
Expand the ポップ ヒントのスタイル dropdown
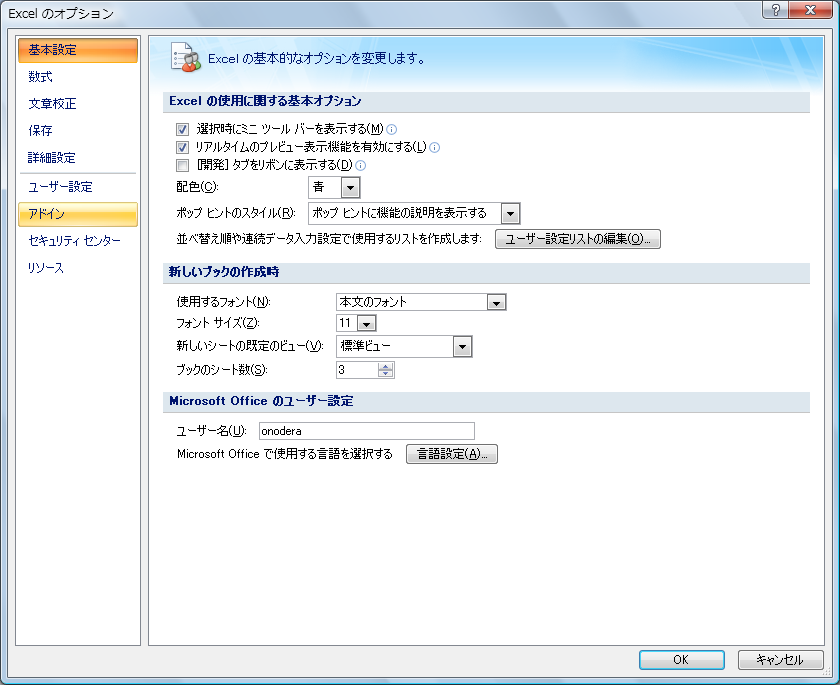coord(511,214)
